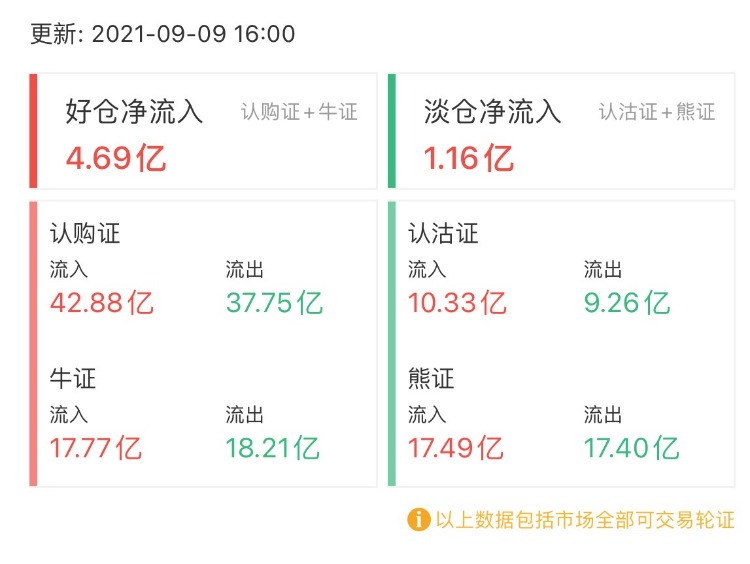
Task: Select the 牛证 section heading
Action: [x=73, y=379]
